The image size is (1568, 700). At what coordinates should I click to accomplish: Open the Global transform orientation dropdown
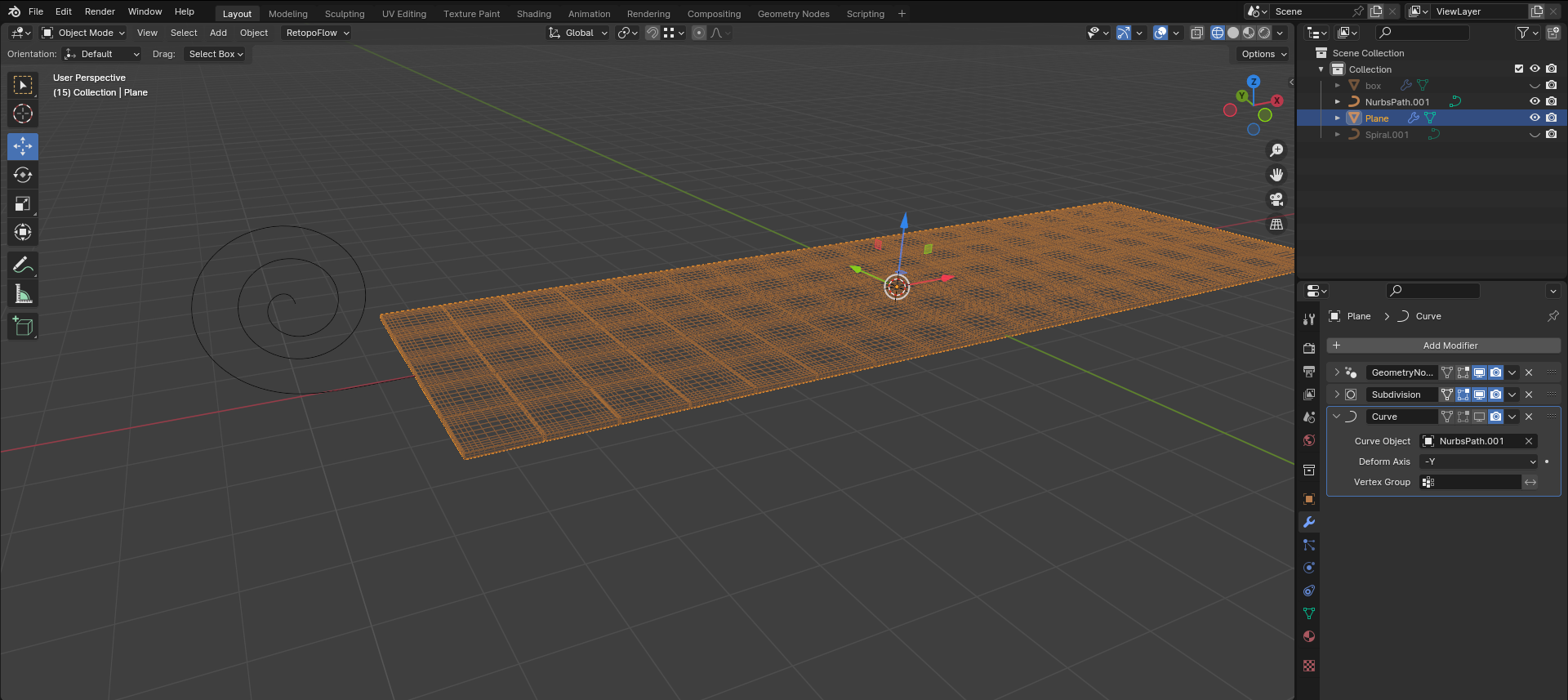point(578,33)
